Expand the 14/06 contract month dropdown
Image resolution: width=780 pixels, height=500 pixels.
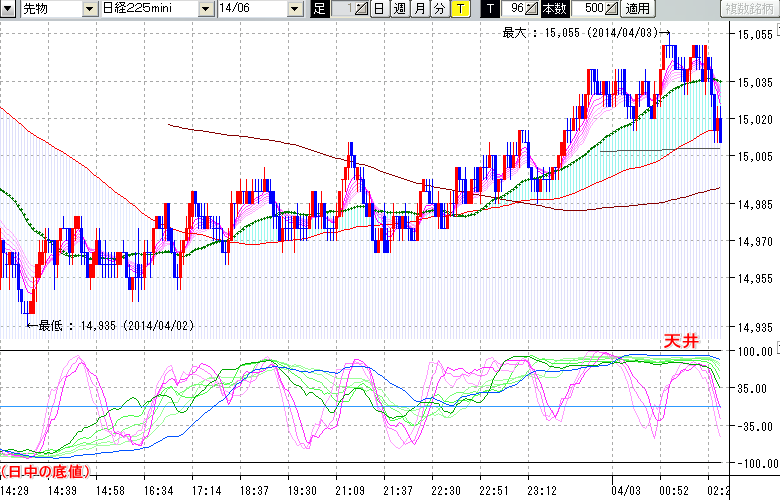tap(294, 9)
